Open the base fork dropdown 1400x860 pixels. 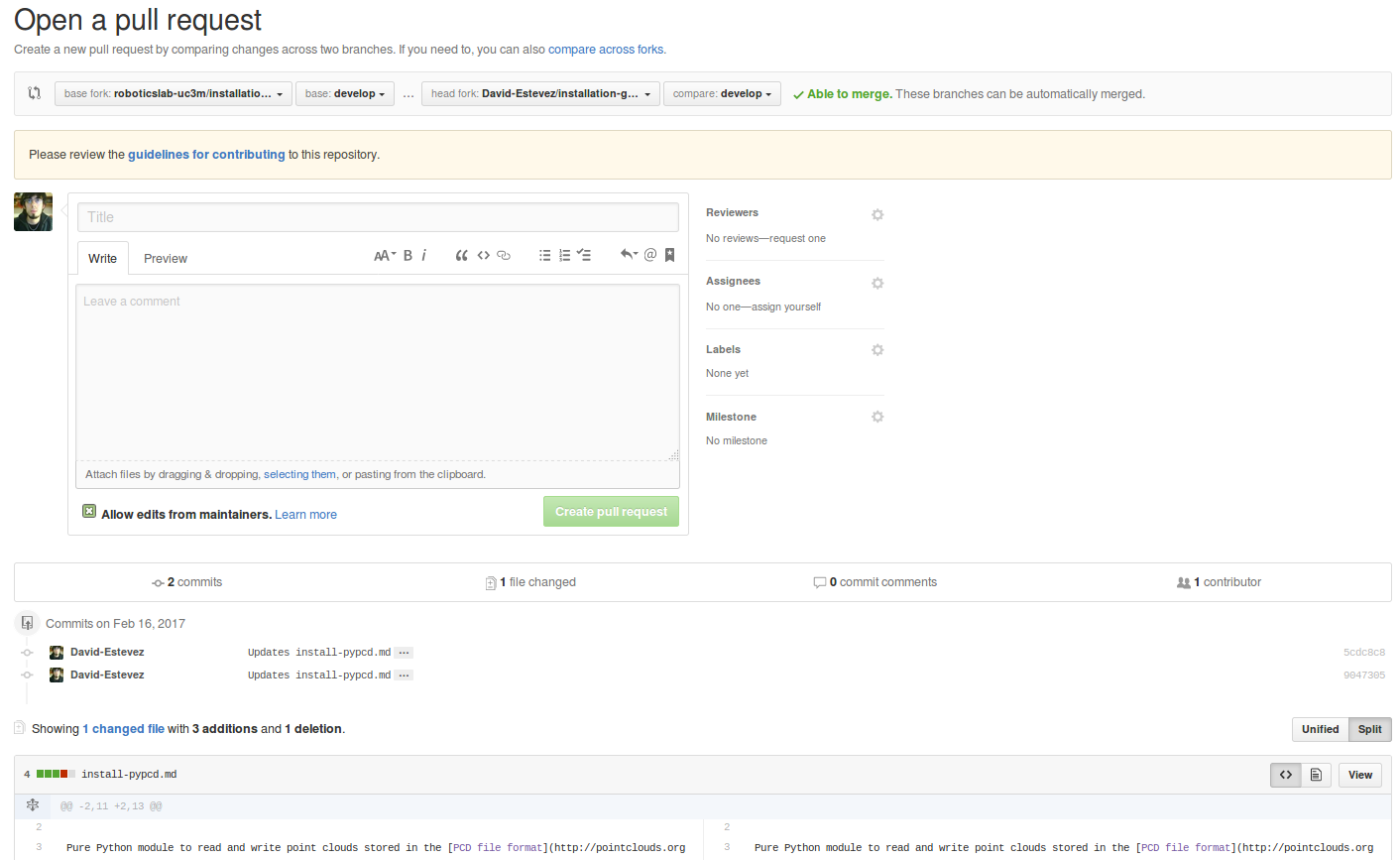(x=174, y=94)
